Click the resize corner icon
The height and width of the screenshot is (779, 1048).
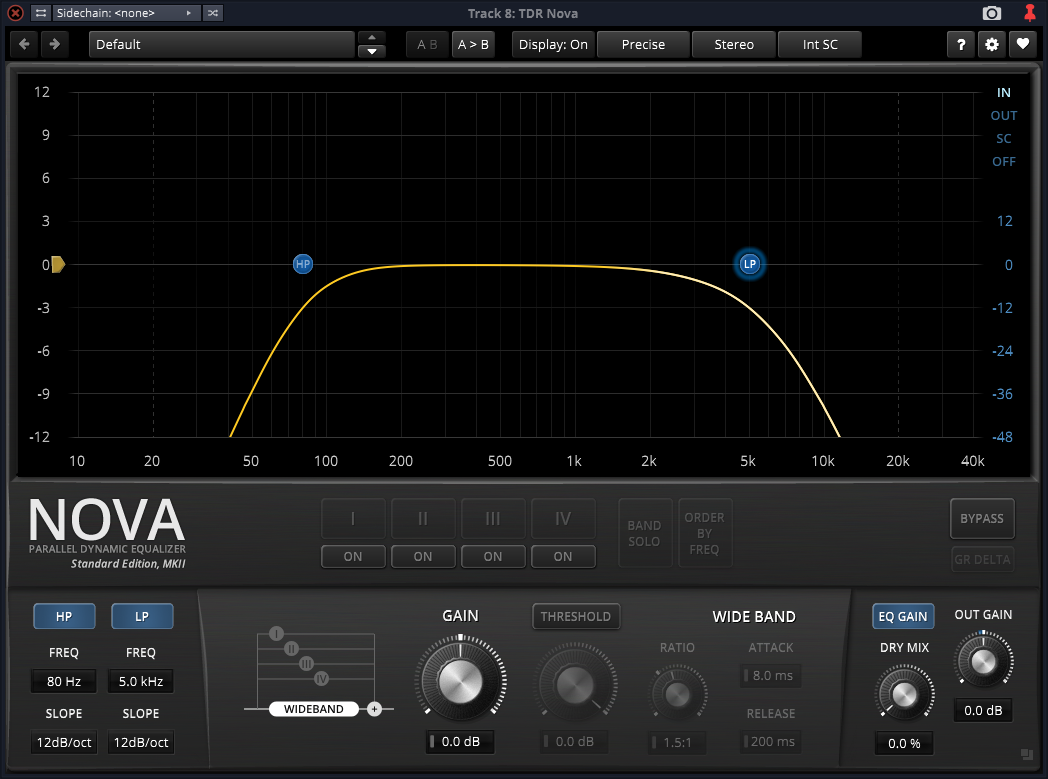point(1027,754)
